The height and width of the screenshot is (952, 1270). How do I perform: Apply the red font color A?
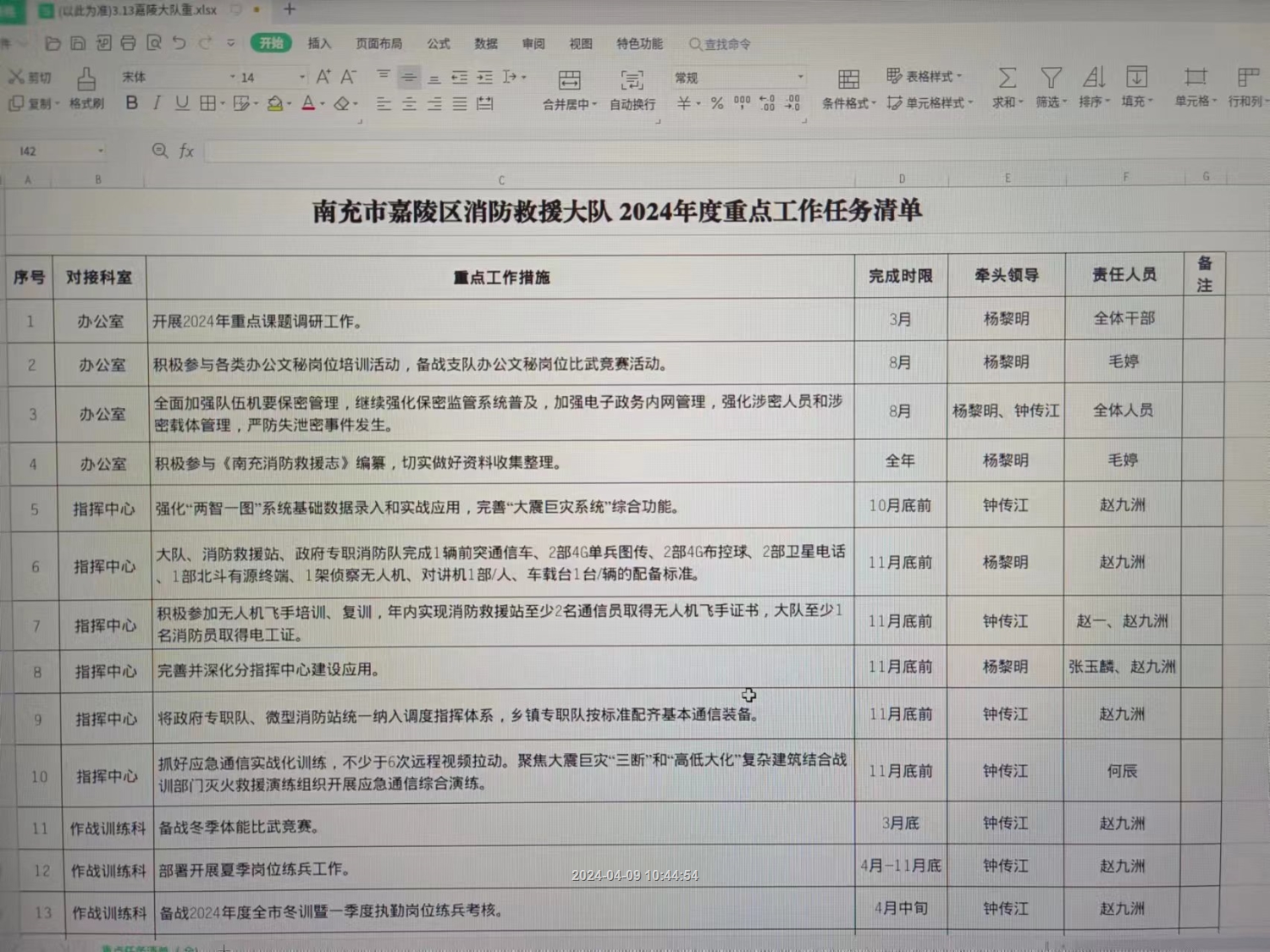pyautogui.click(x=308, y=103)
